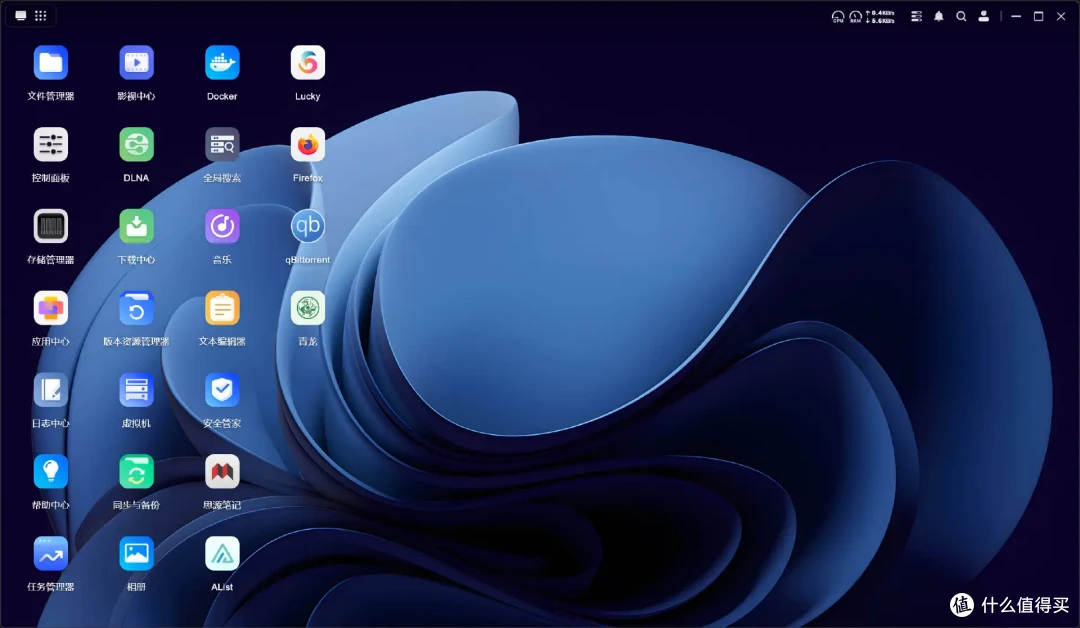Open the 安全管家 security manager
Screen dimensions: 1080x628
(222, 390)
